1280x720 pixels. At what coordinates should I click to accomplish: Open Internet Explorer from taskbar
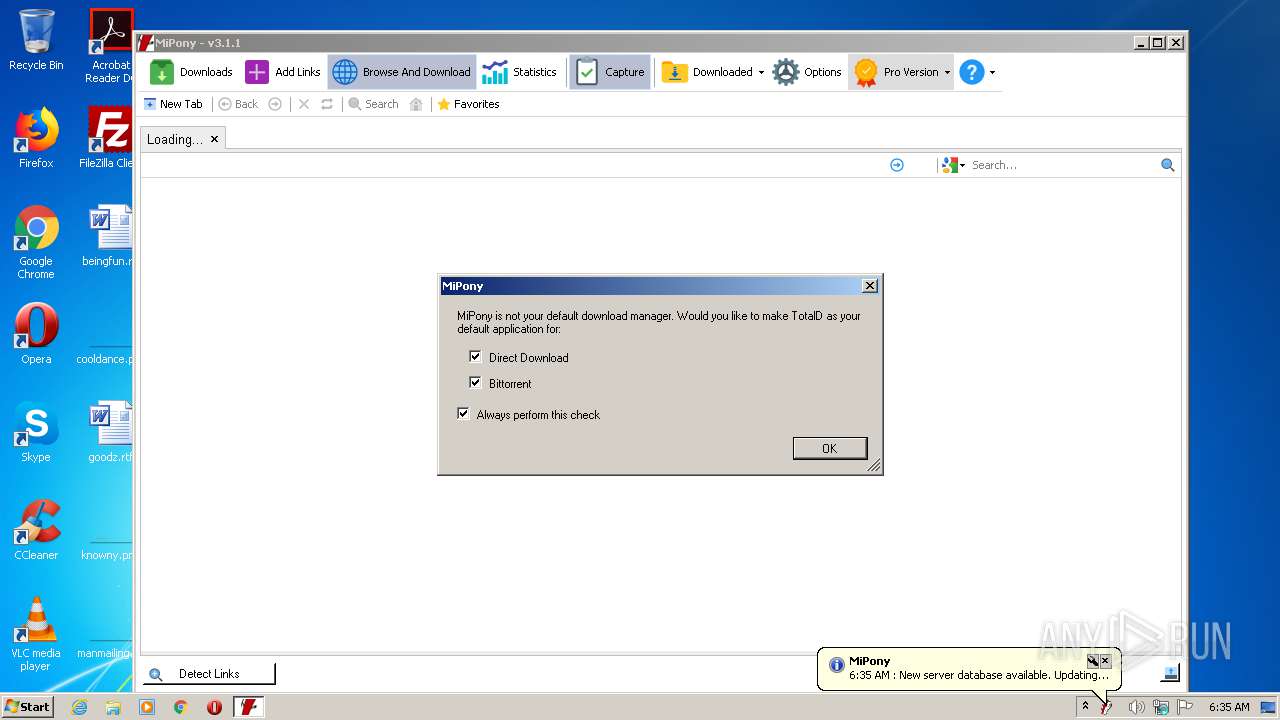[79, 707]
